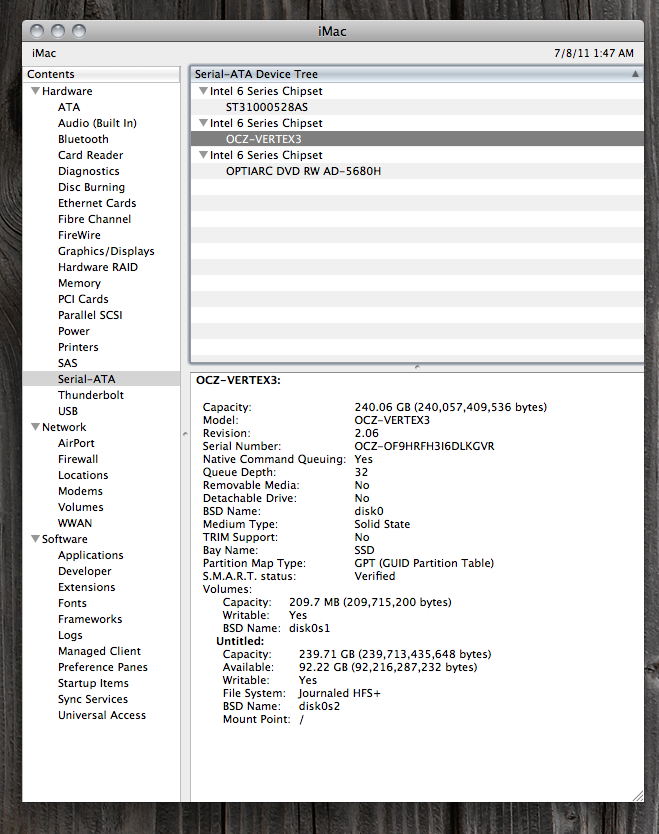Open Locations under Network
The height and width of the screenshot is (834, 659).
83,475
